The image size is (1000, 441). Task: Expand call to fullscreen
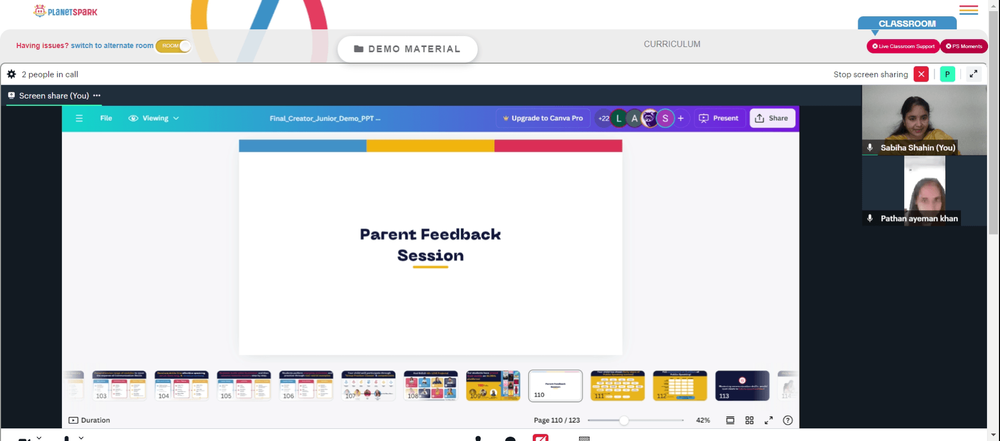973,74
